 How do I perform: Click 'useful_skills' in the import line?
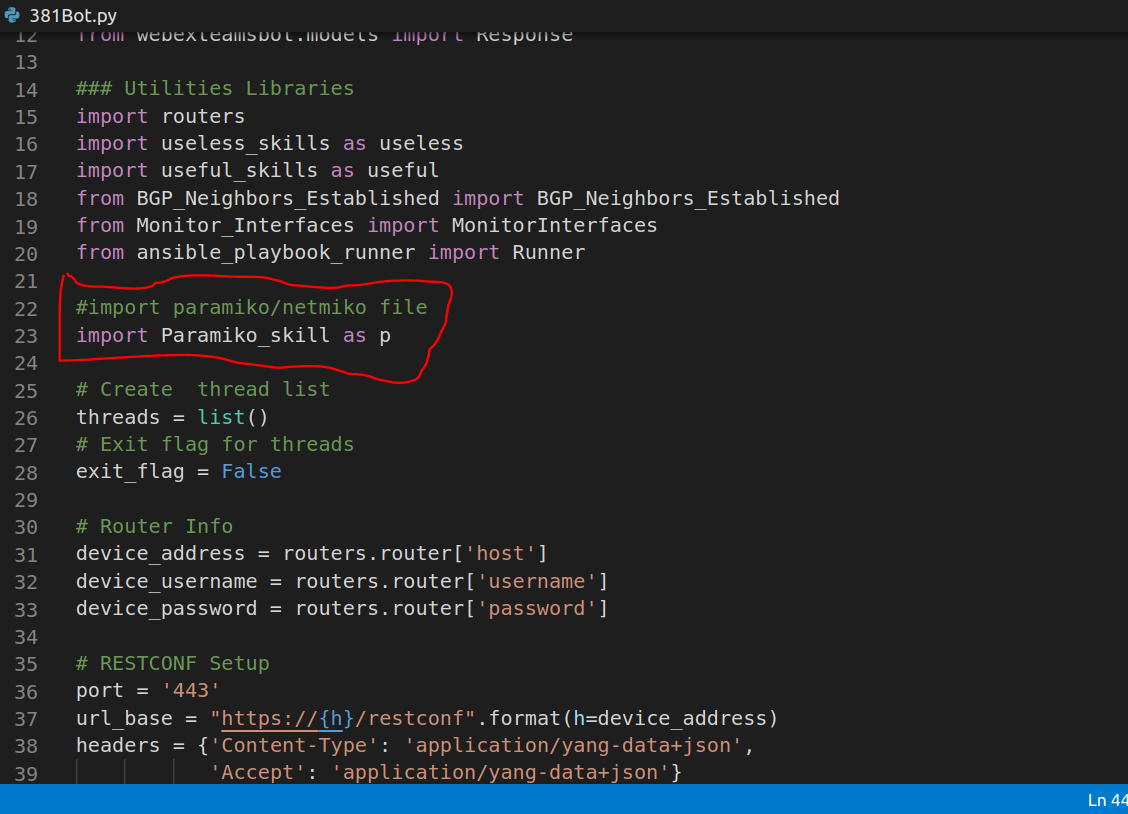[239, 170]
